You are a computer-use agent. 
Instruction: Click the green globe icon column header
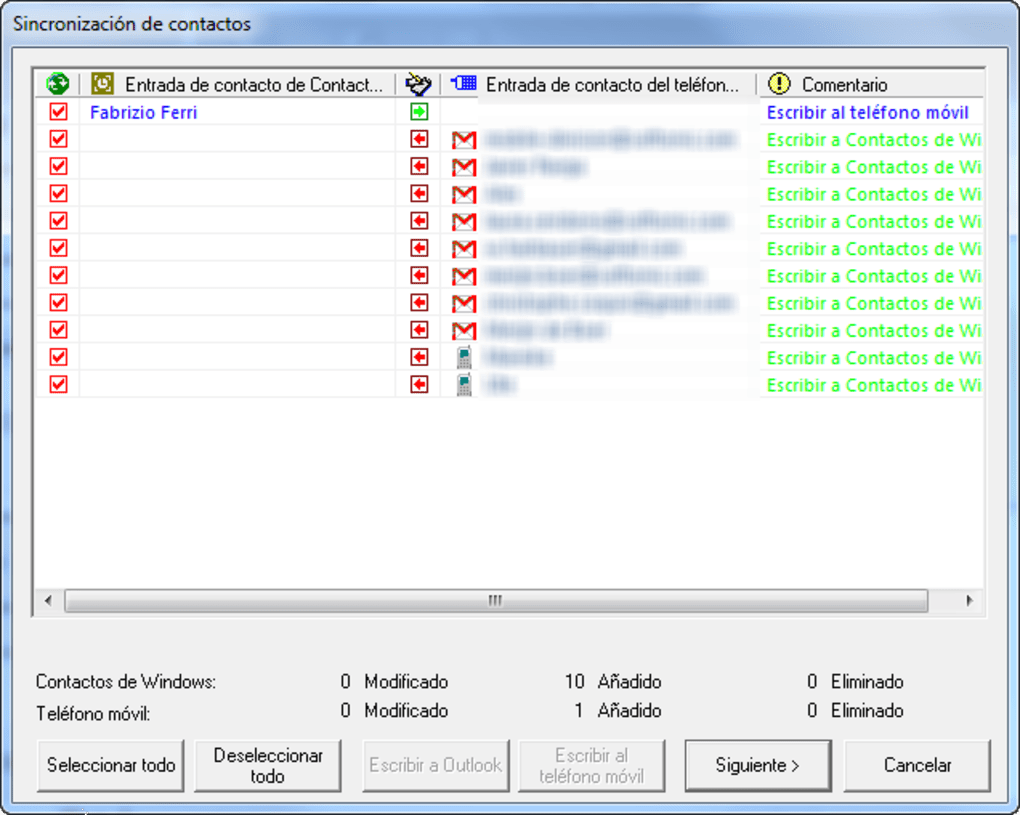tap(56, 83)
